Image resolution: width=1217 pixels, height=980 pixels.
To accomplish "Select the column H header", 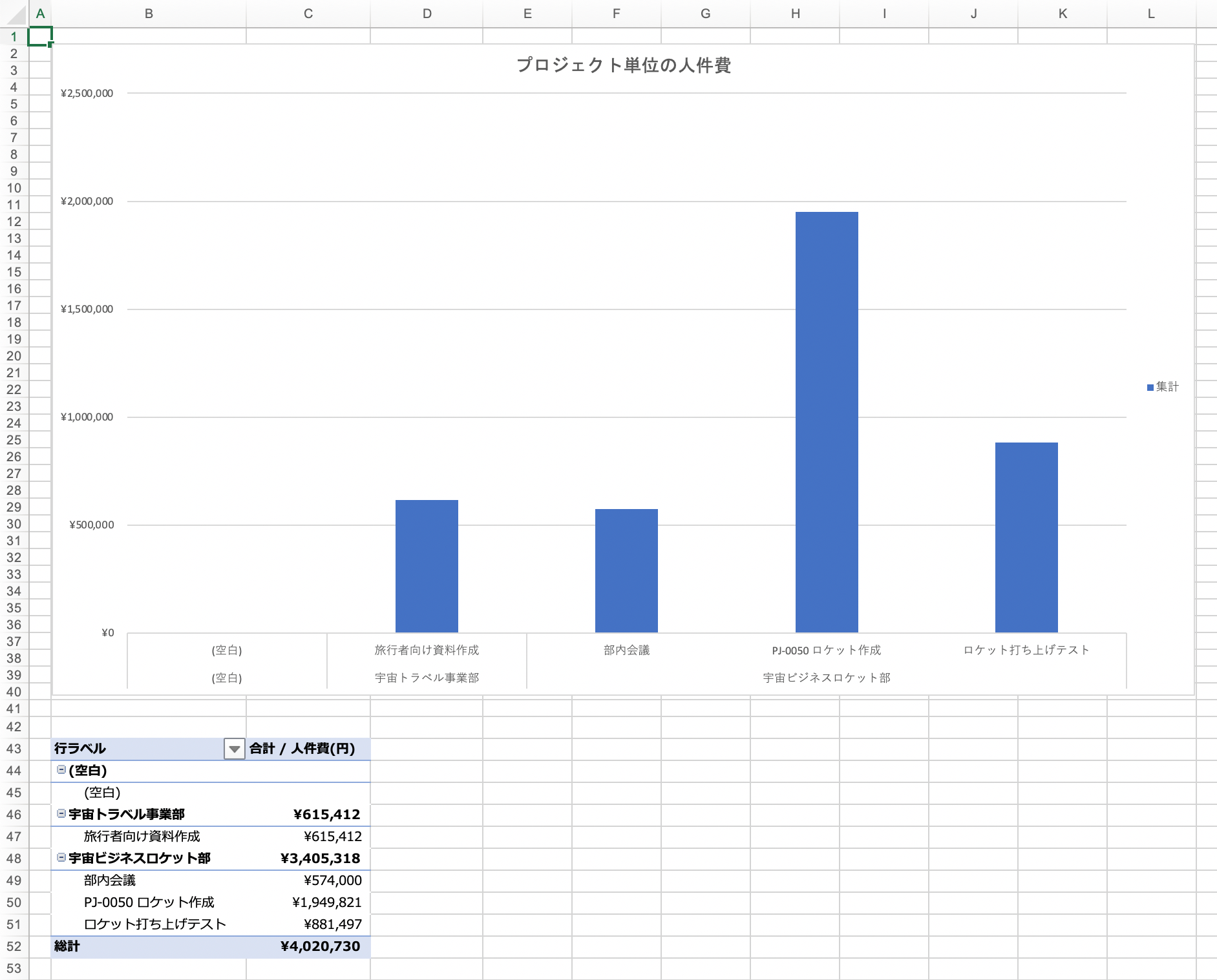I will click(x=795, y=14).
